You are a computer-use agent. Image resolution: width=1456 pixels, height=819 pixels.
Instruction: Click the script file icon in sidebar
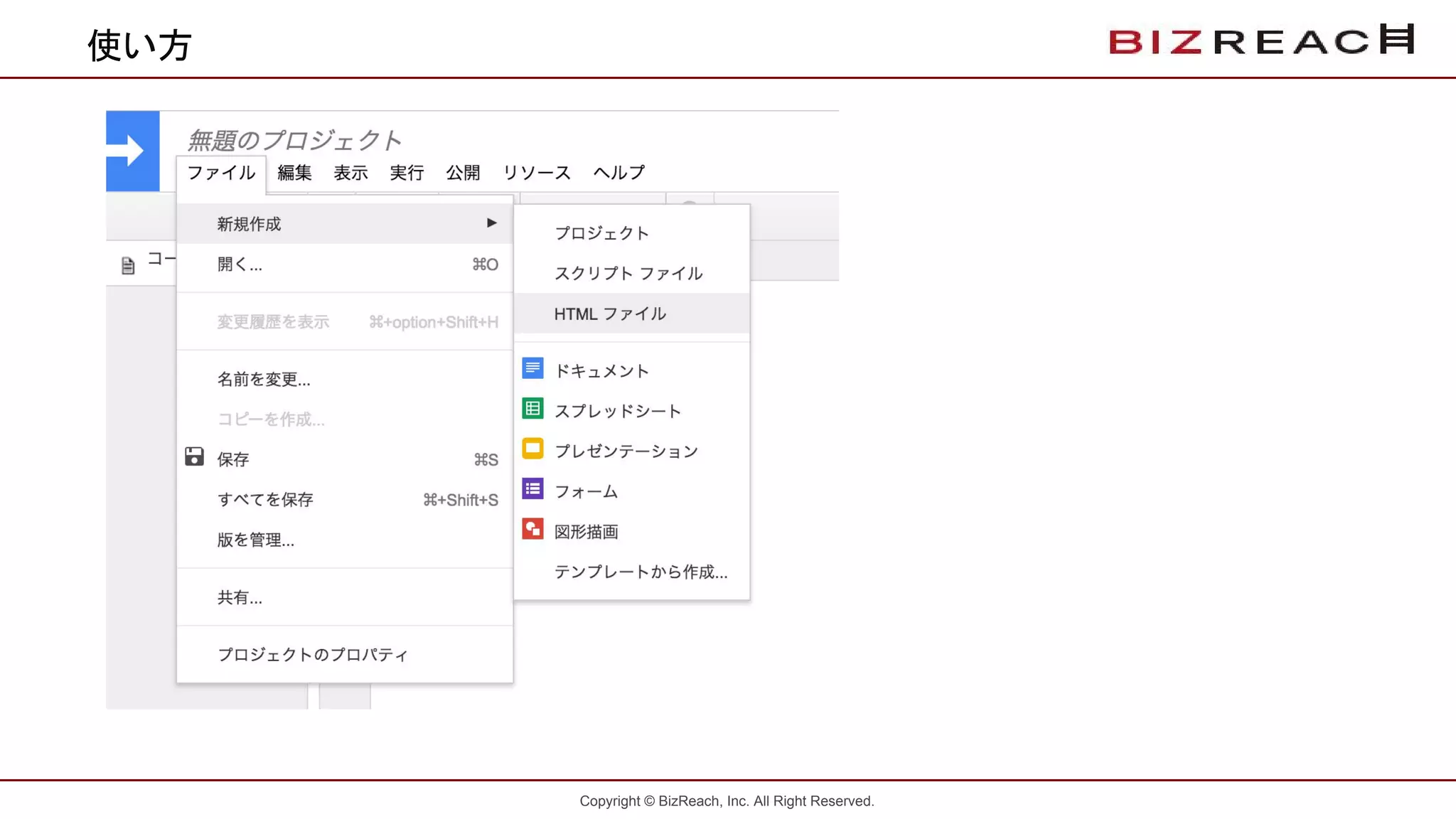[128, 266]
